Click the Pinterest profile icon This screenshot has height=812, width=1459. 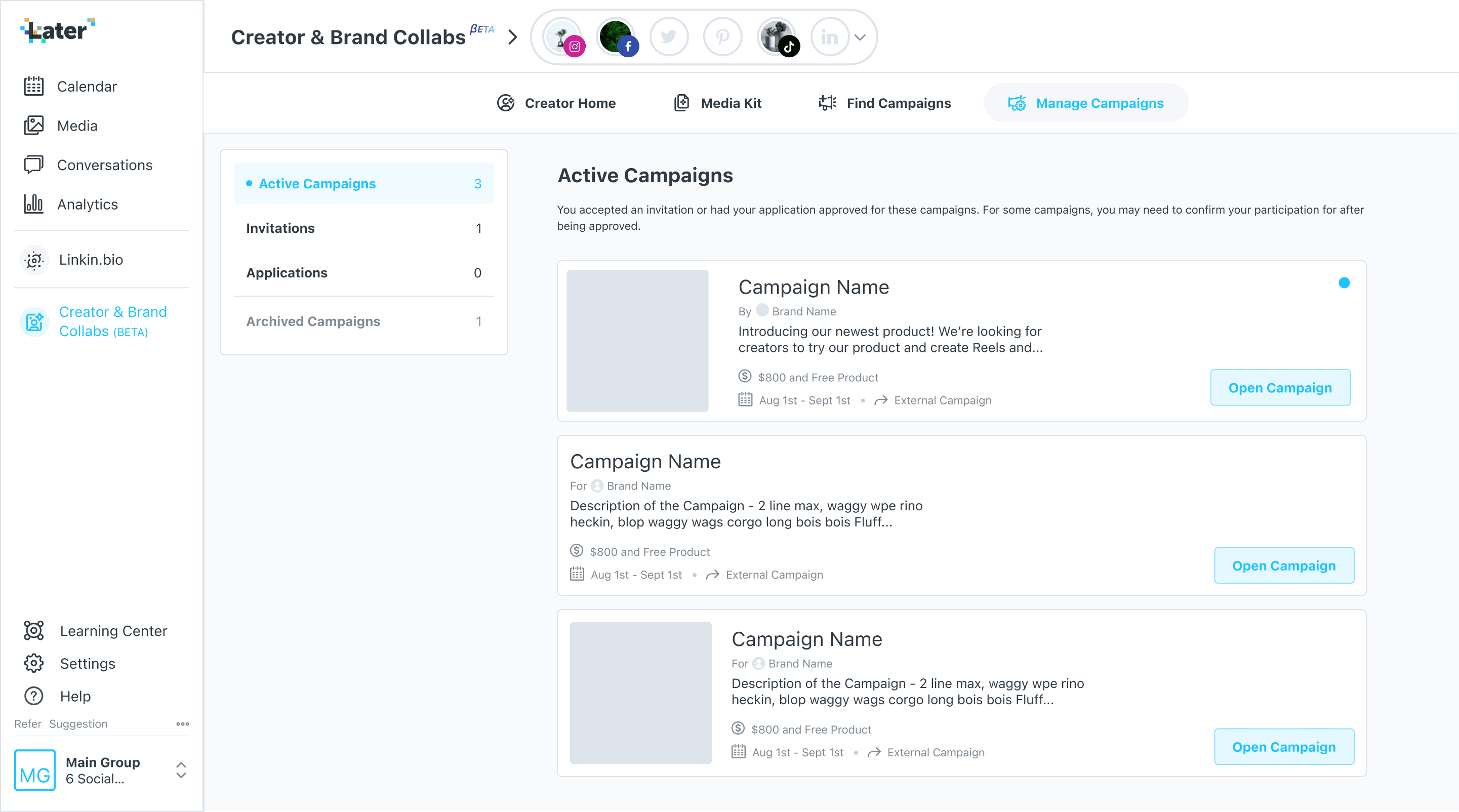coord(722,37)
